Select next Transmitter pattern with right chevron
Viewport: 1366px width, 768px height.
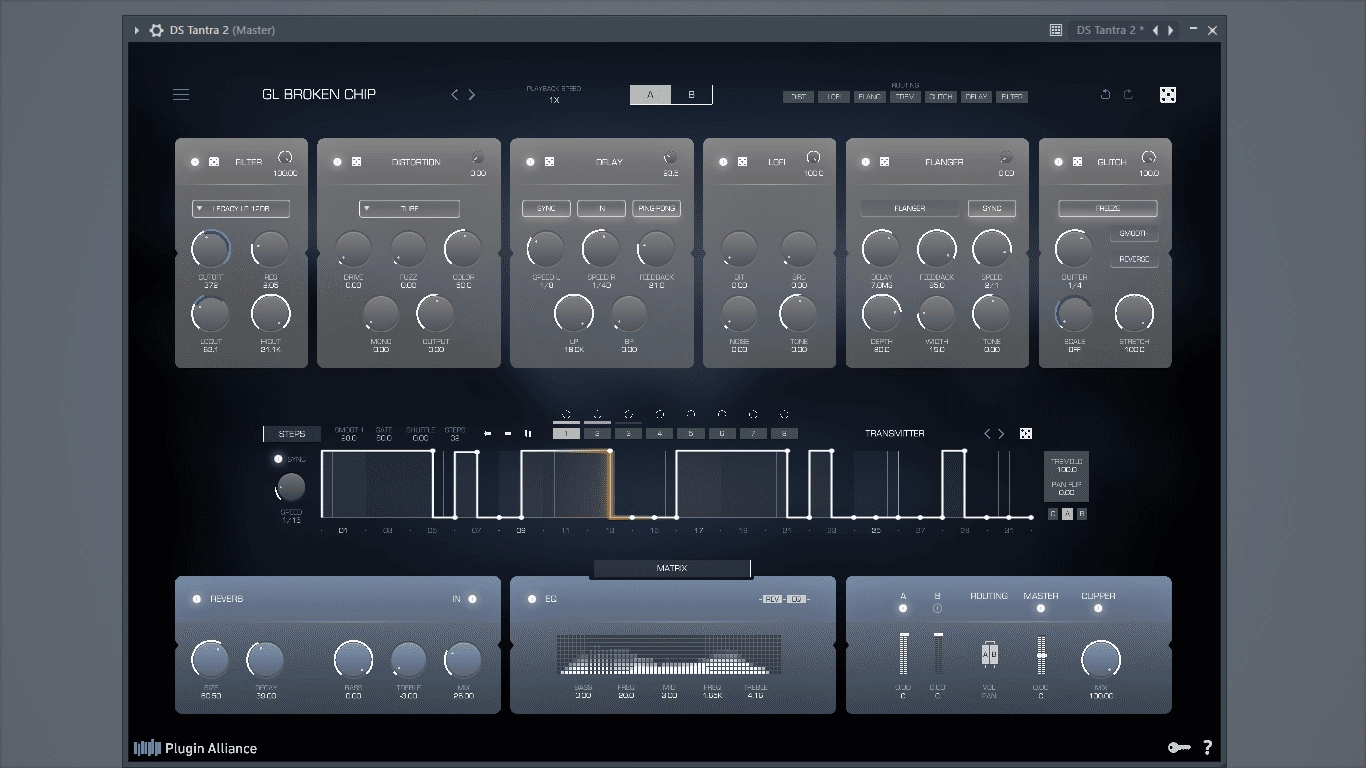[x=1002, y=434]
